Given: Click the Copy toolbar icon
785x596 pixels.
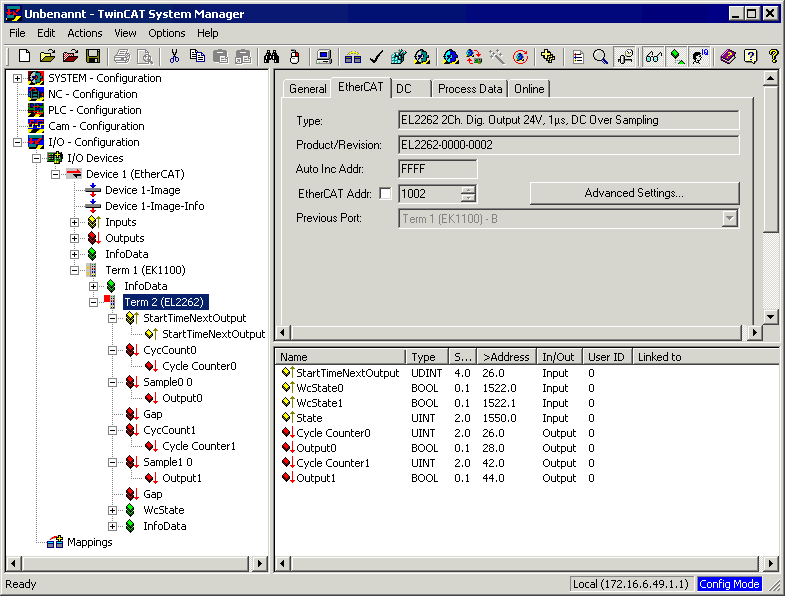Looking at the screenshot, I should 197,57.
